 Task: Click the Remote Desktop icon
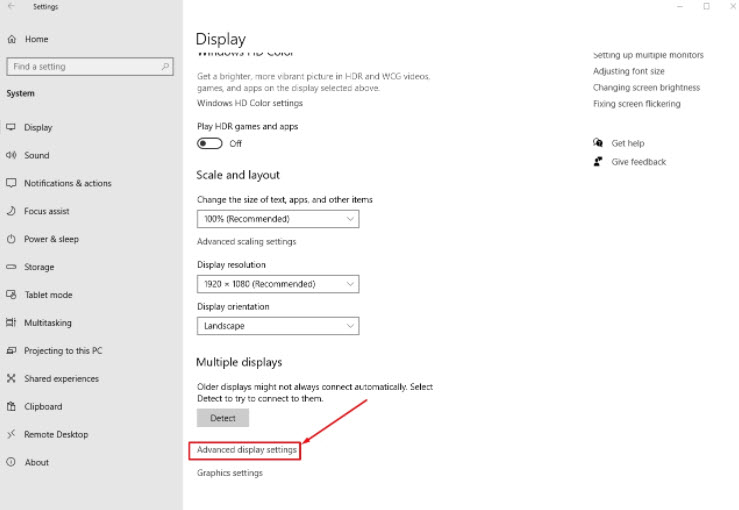click(x=11, y=434)
